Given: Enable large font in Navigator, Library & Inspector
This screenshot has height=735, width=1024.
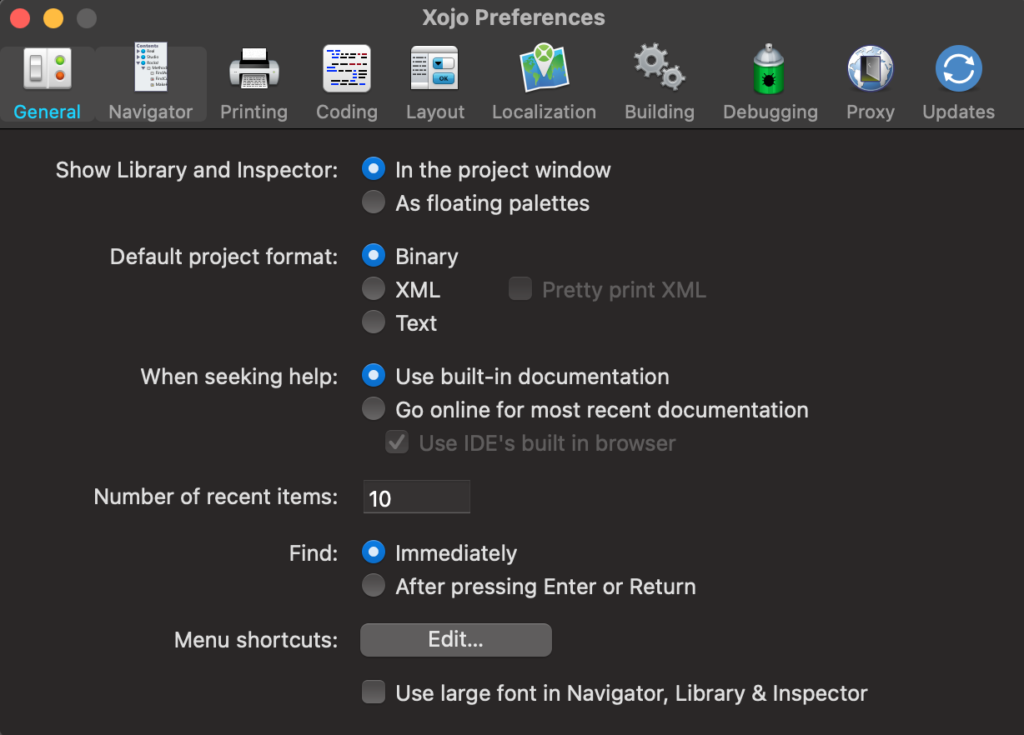Looking at the screenshot, I should pos(374,693).
